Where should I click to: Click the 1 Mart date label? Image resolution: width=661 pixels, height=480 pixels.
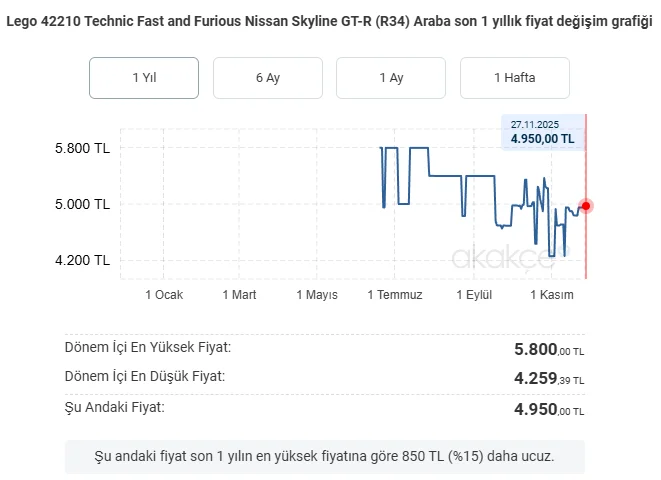pyautogui.click(x=239, y=294)
